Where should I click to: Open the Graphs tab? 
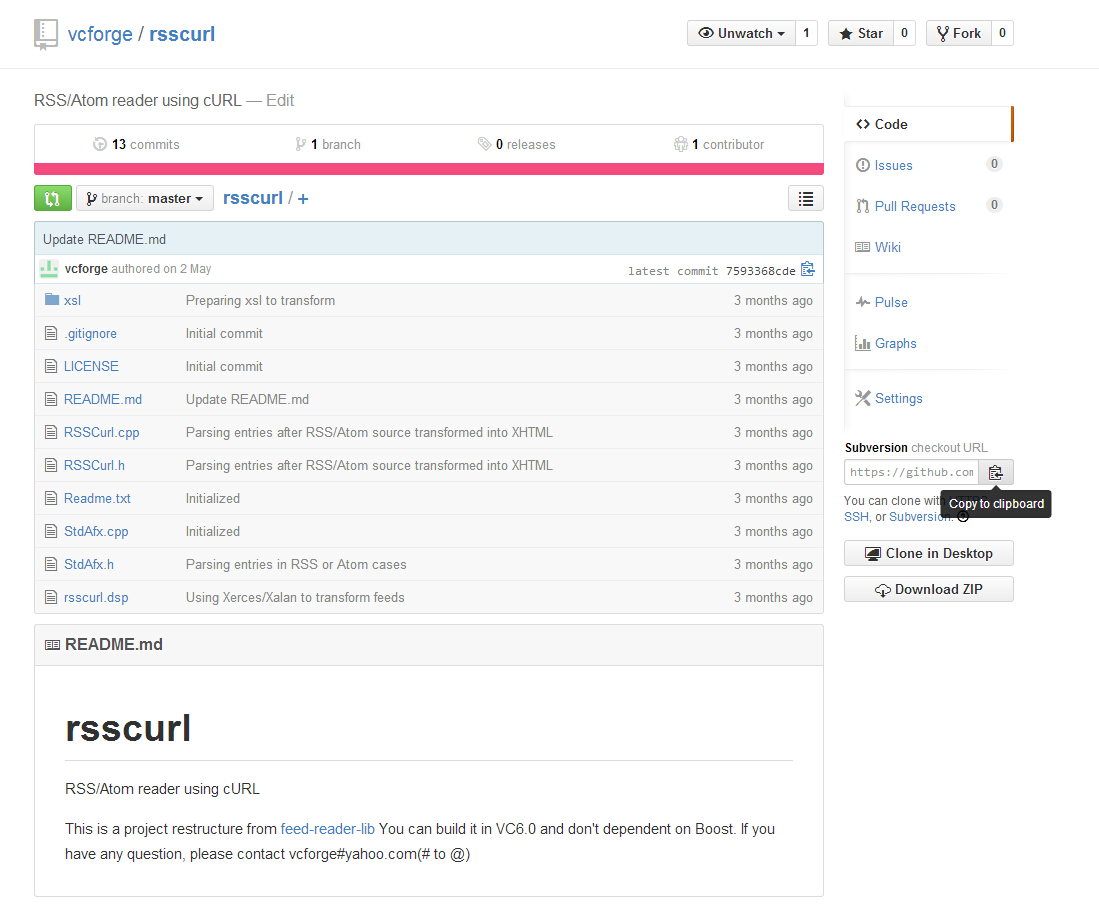point(928,343)
